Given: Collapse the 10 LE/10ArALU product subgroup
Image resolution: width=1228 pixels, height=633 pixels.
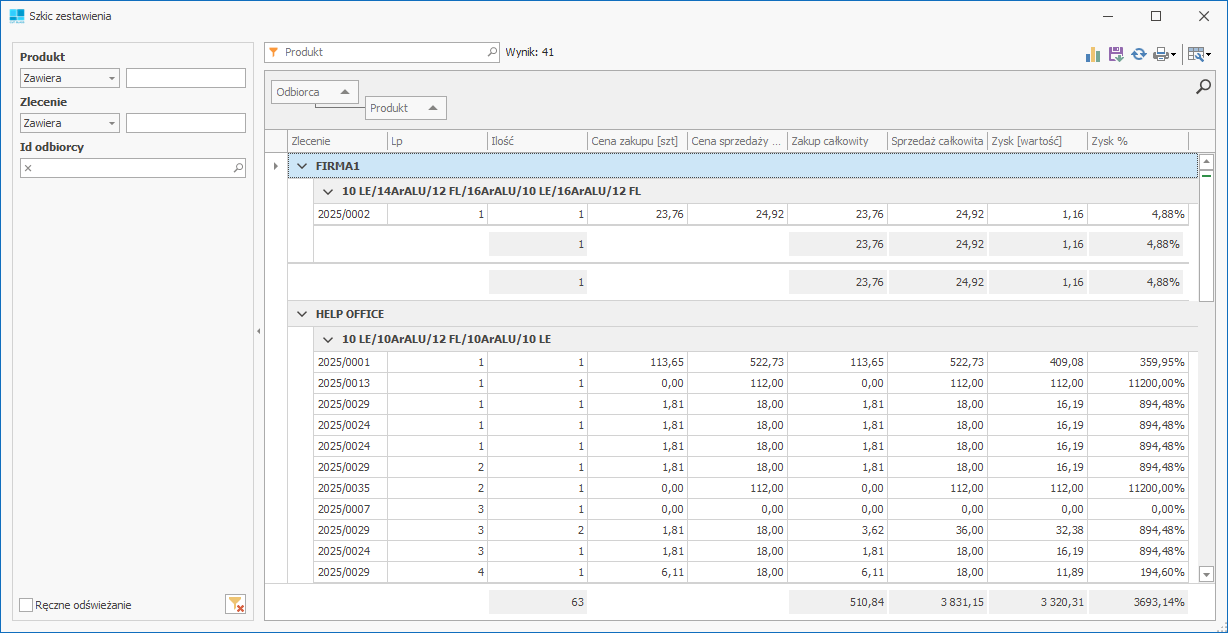Looking at the screenshot, I should (327, 339).
